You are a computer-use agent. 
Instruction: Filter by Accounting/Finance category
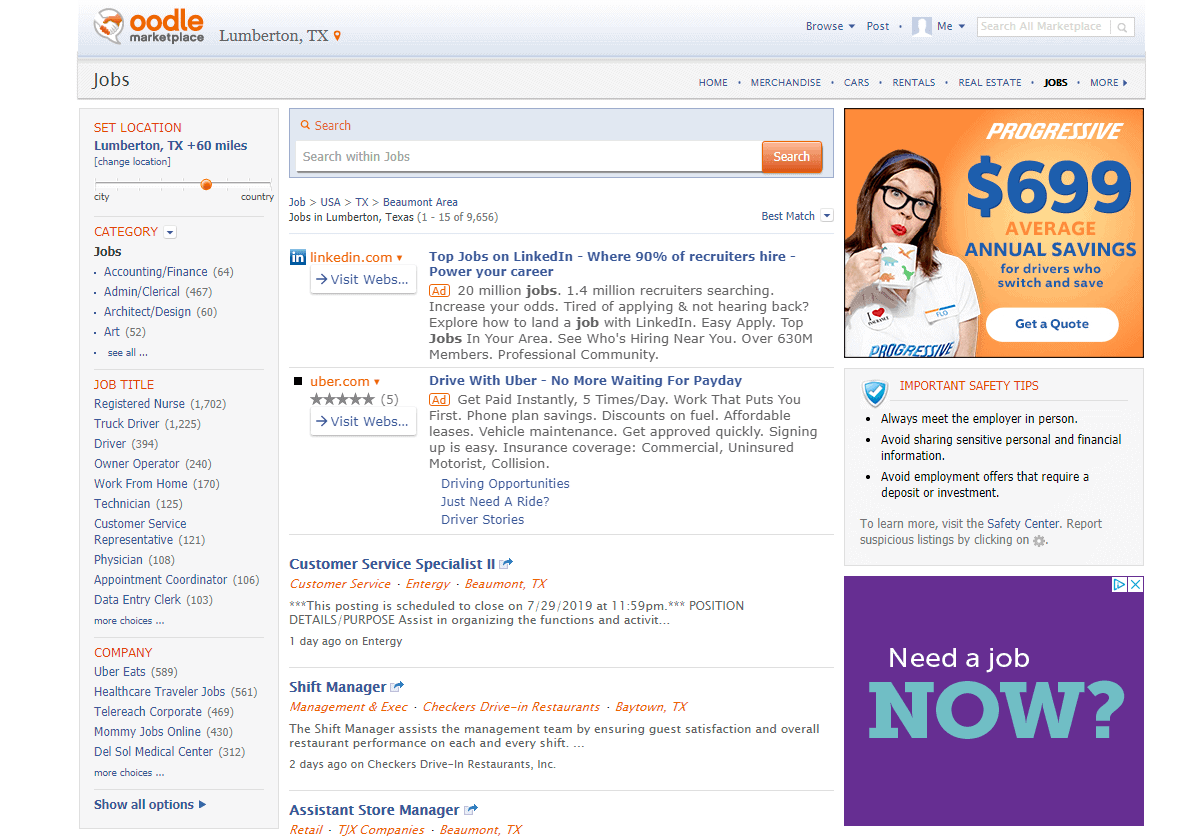click(x=156, y=272)
